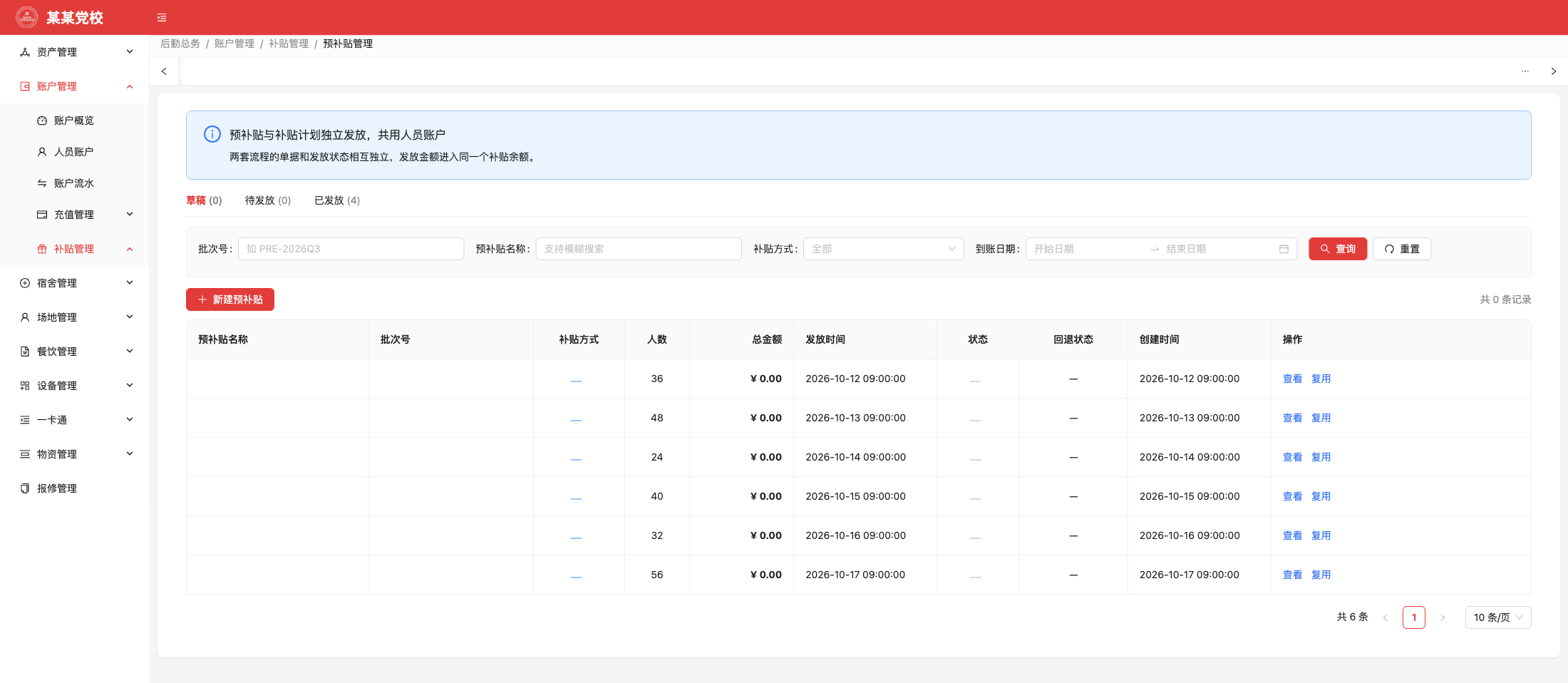Click the red 查询 search button
Image resolution: width=1568 pixels, height=683 pixels.
point(1338,249)
